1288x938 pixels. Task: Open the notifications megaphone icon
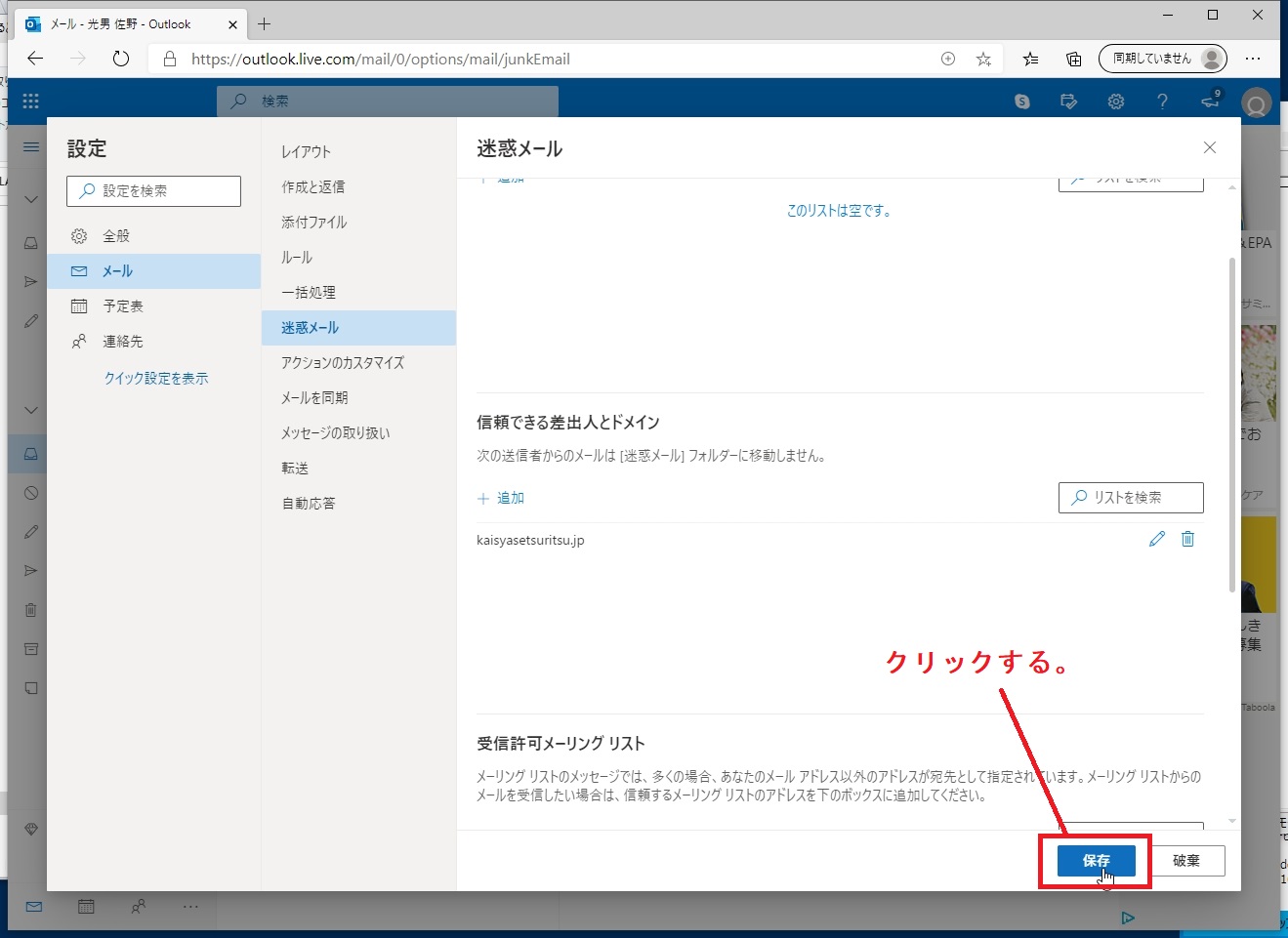(1209, 101)
